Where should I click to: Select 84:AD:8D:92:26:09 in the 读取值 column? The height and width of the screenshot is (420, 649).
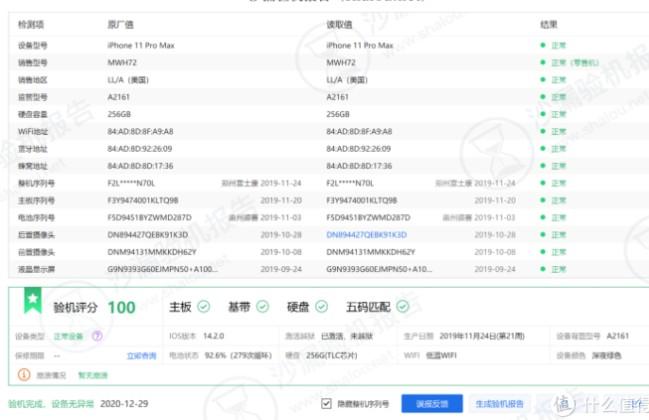click(x=358, y=149)
